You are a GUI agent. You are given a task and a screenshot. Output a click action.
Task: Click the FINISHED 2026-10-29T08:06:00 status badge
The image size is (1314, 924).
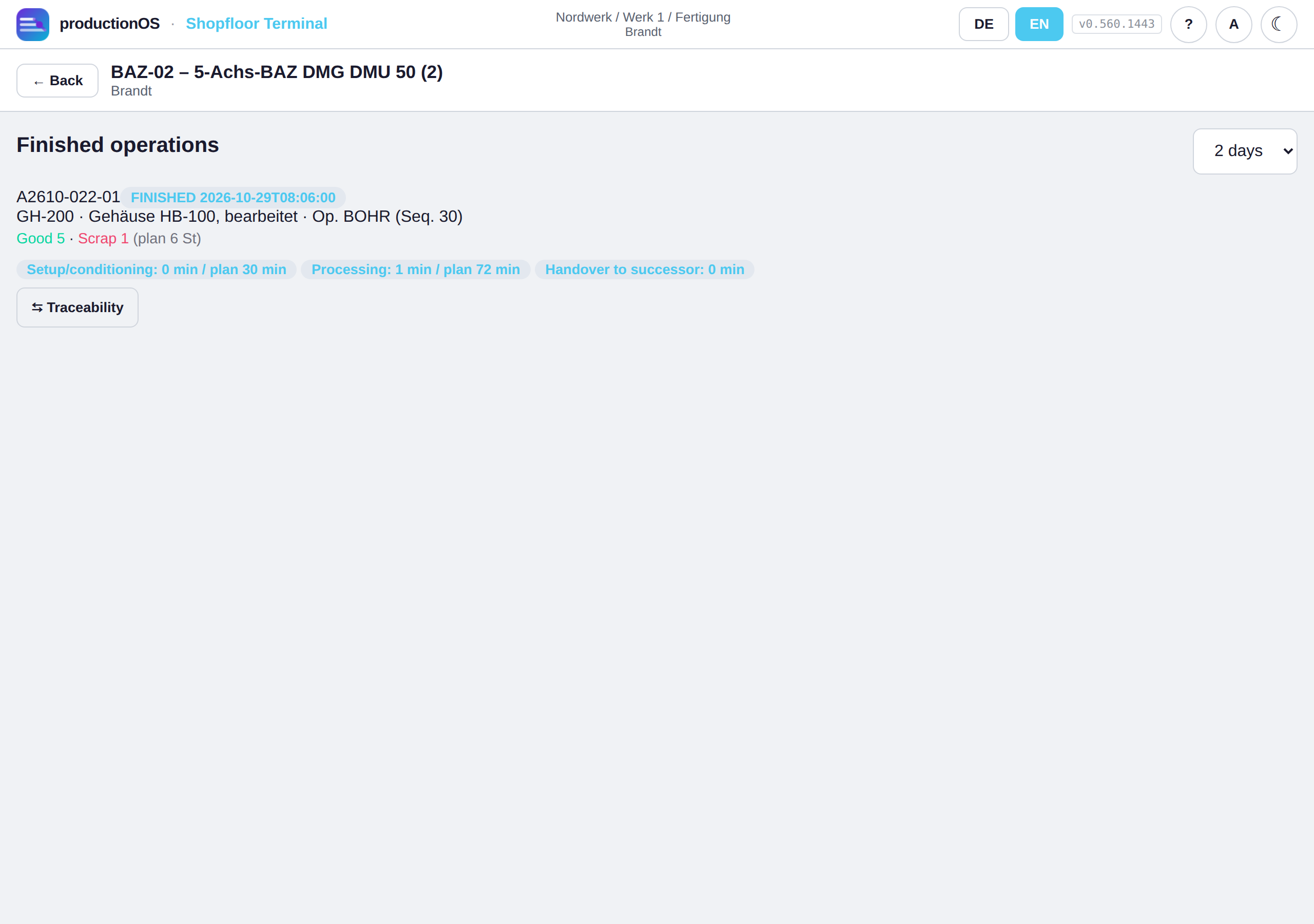point(233,198)
